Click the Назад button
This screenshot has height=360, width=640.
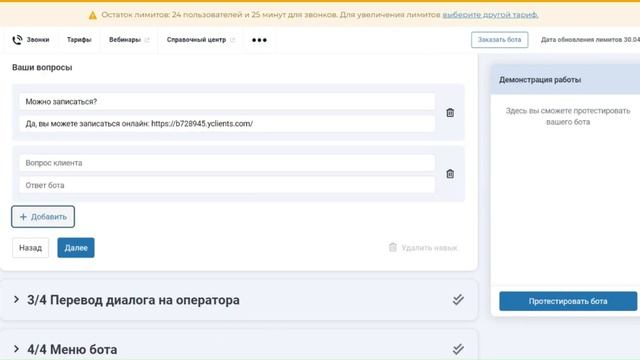coord(31,248)
